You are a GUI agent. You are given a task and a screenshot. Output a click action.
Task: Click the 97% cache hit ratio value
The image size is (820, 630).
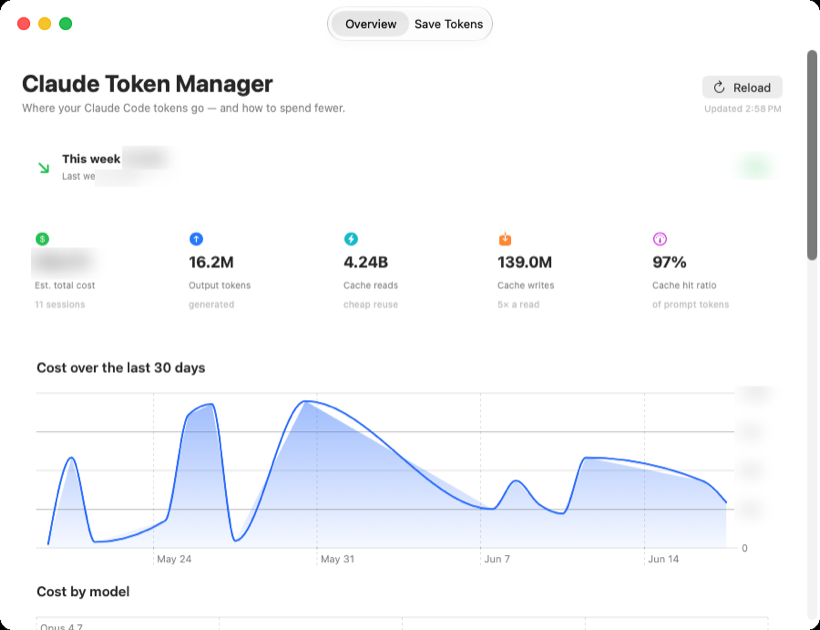coord(669,262)
